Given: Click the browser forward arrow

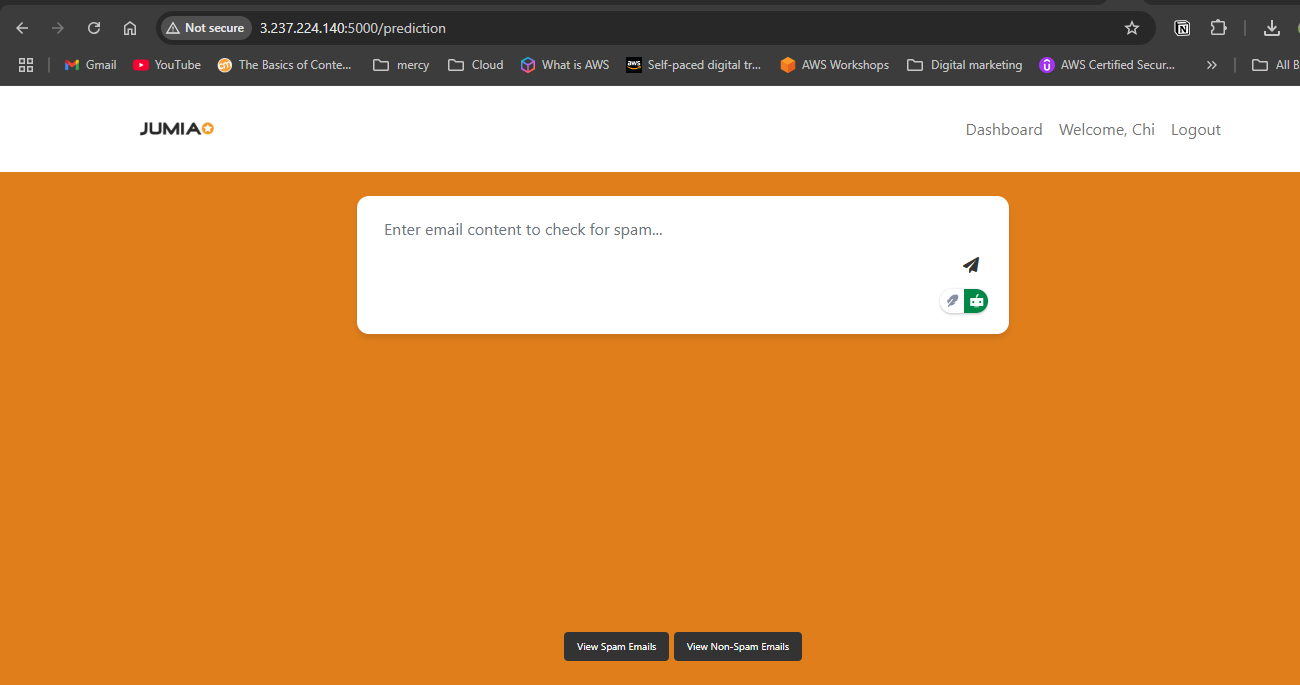Looking at the screenshot, I should click(57, 28).
